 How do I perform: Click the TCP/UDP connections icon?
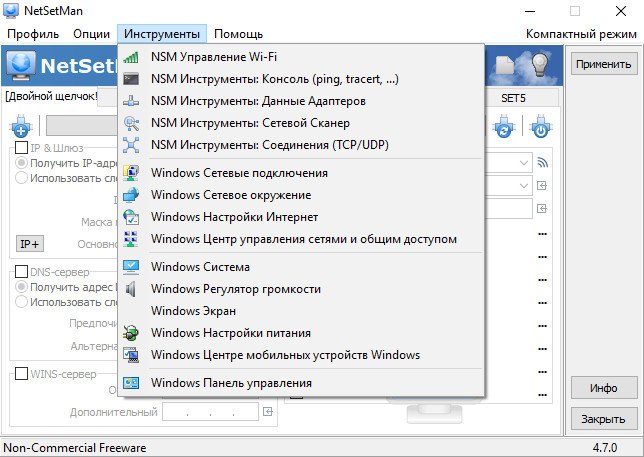[x=131, y=145]
